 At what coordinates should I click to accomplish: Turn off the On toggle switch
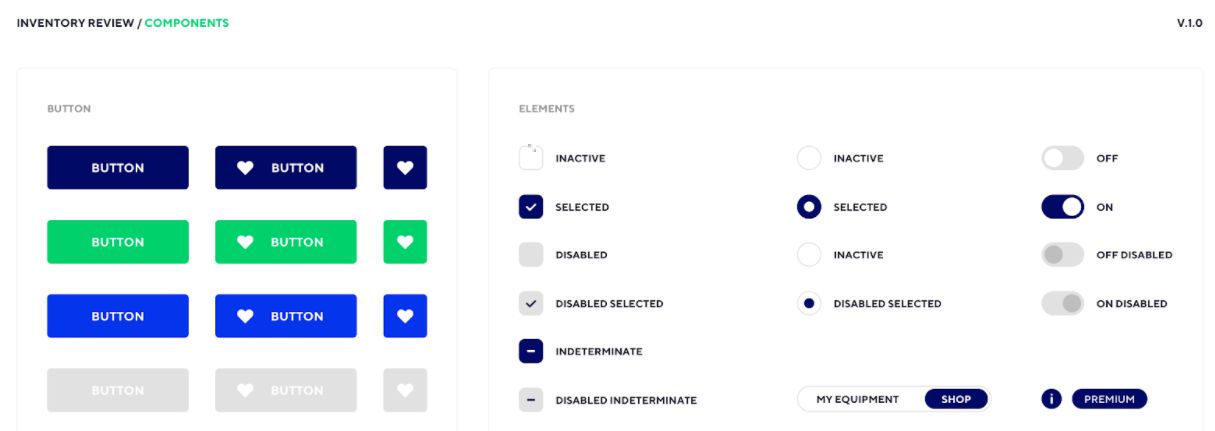click(1062, 207)
